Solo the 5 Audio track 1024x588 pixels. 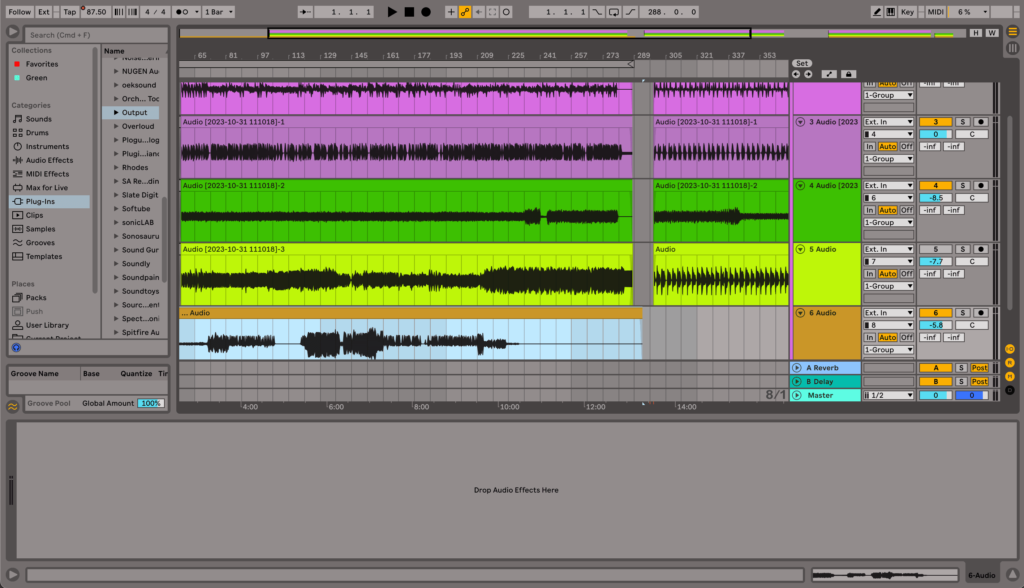pos(963,249)
